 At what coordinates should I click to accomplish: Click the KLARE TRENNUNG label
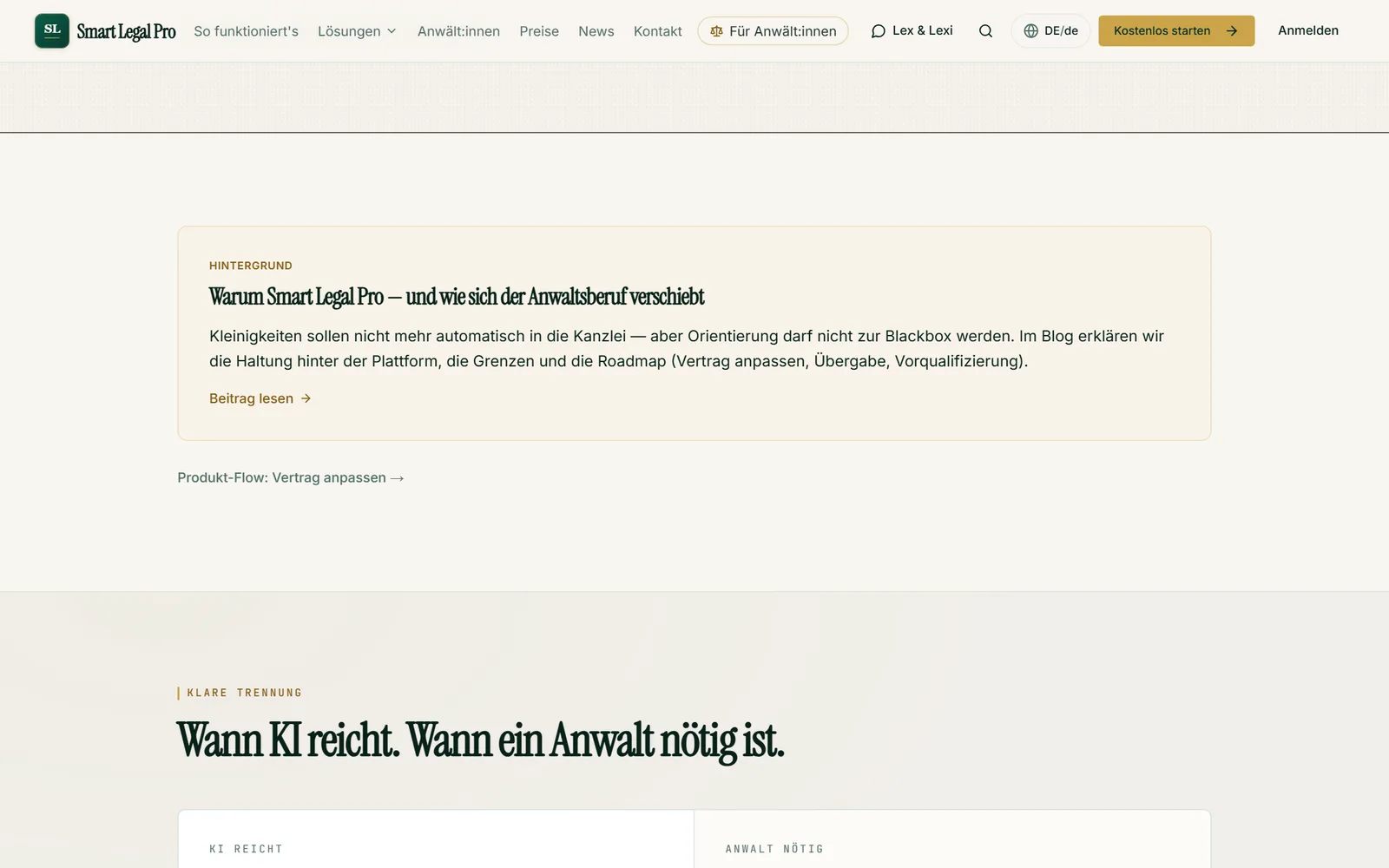tap(244, 693)
